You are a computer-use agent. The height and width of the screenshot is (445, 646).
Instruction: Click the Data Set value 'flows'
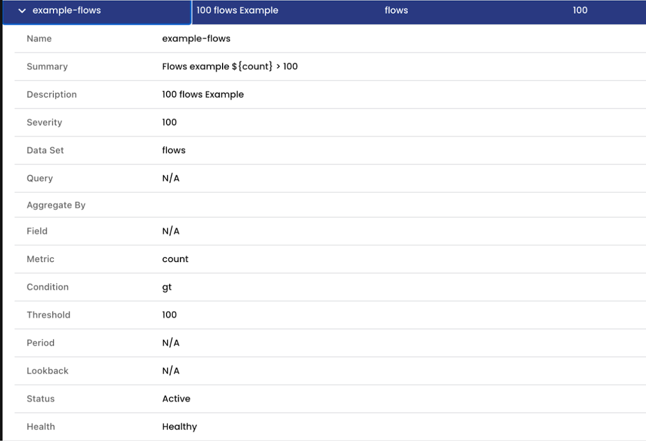(x=173, y=151)
